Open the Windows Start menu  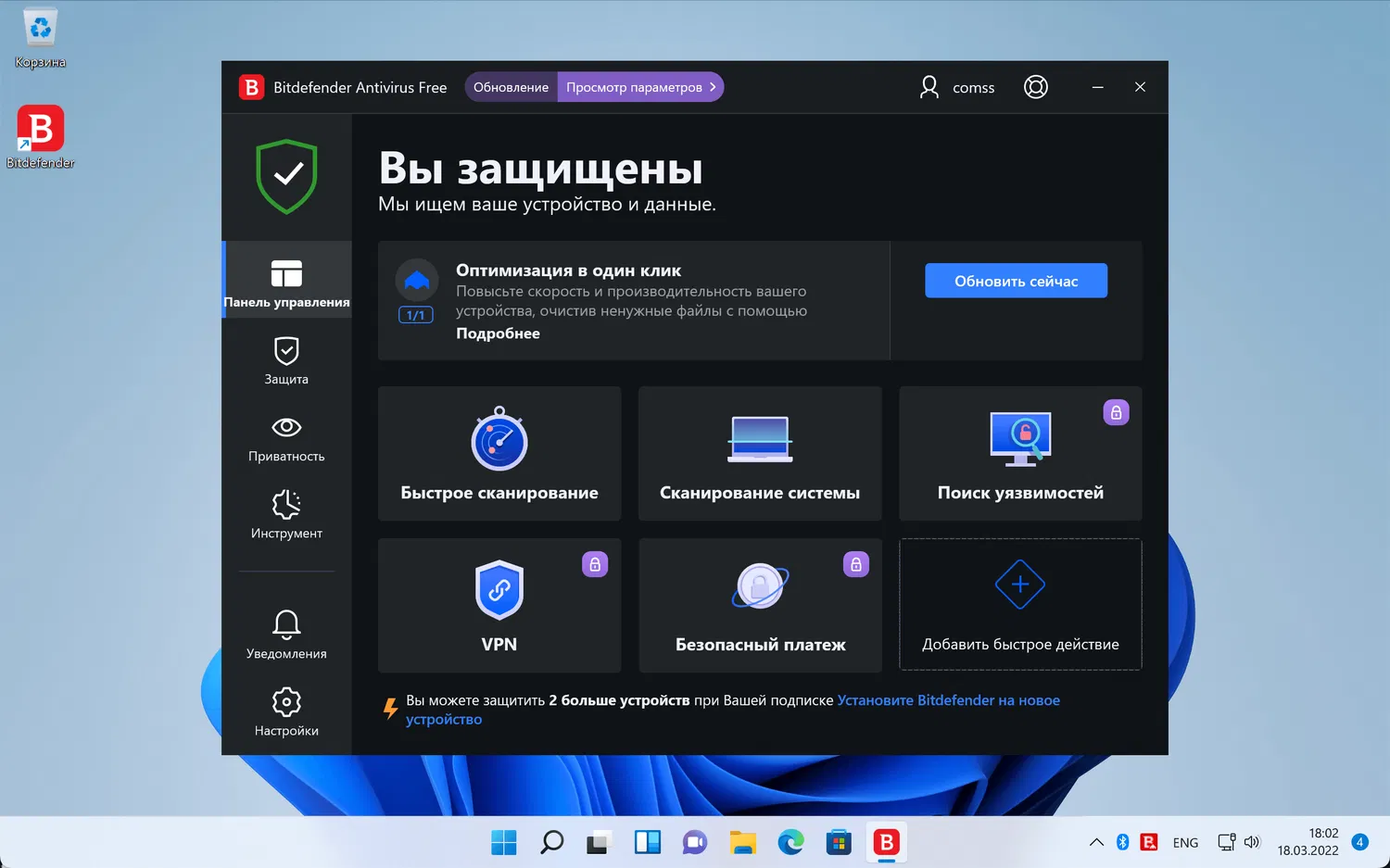coord(504,842)
